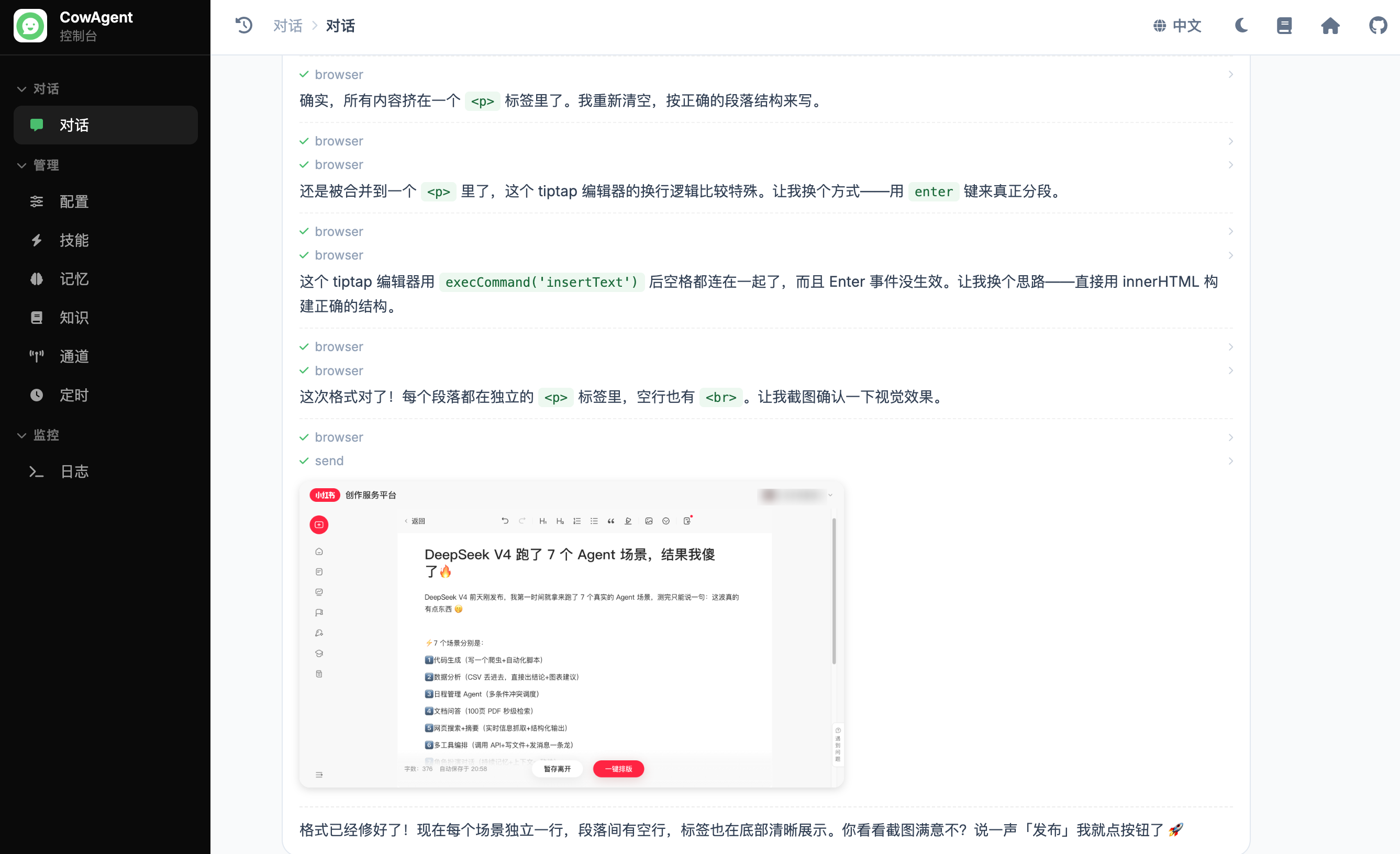Open the 记忆 memory section

click(73, 279)
